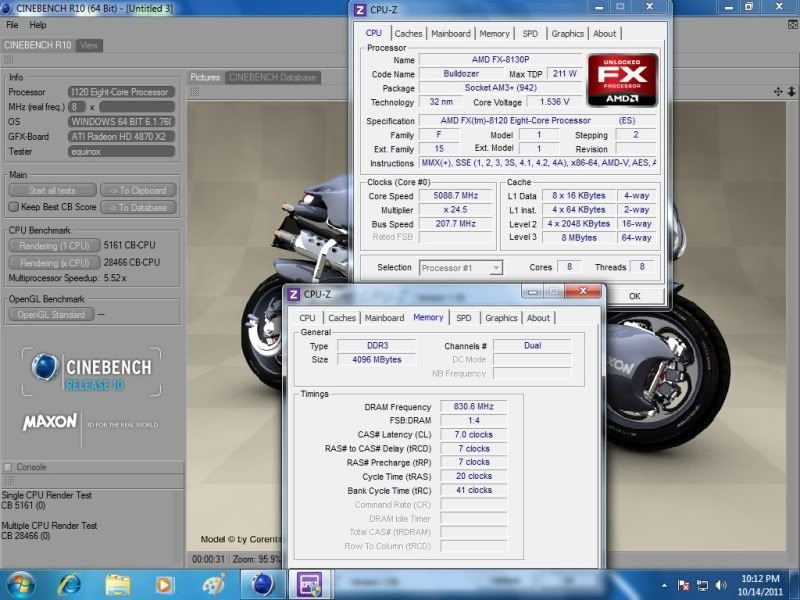
Task: Click the CAS# Latency value 7.0 clocks
Action: 473,435
